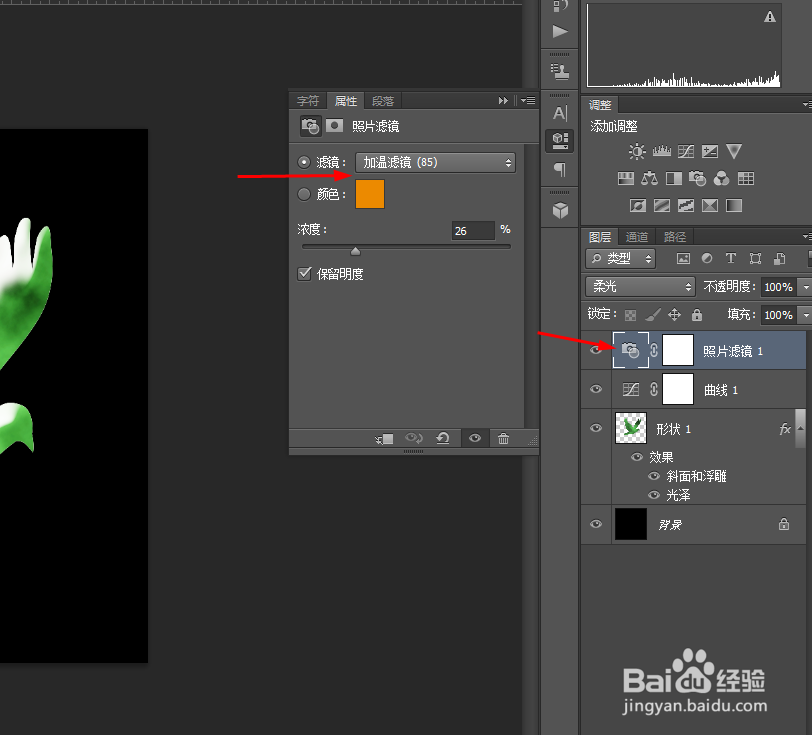Open the Layers panel flyout menu
The image size is (812, 735).
(x=807, y=236)
